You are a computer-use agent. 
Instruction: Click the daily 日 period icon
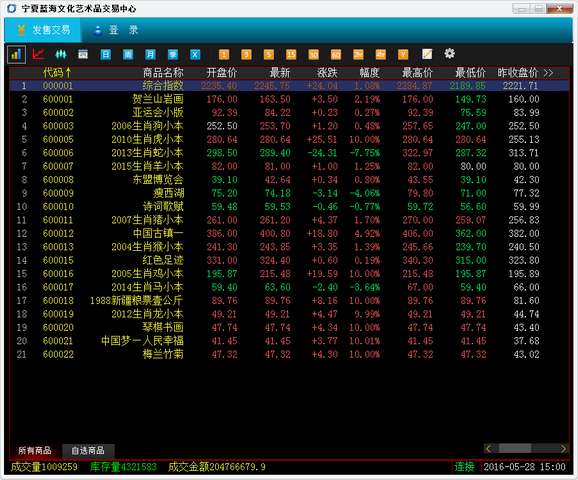pos(105,55)
